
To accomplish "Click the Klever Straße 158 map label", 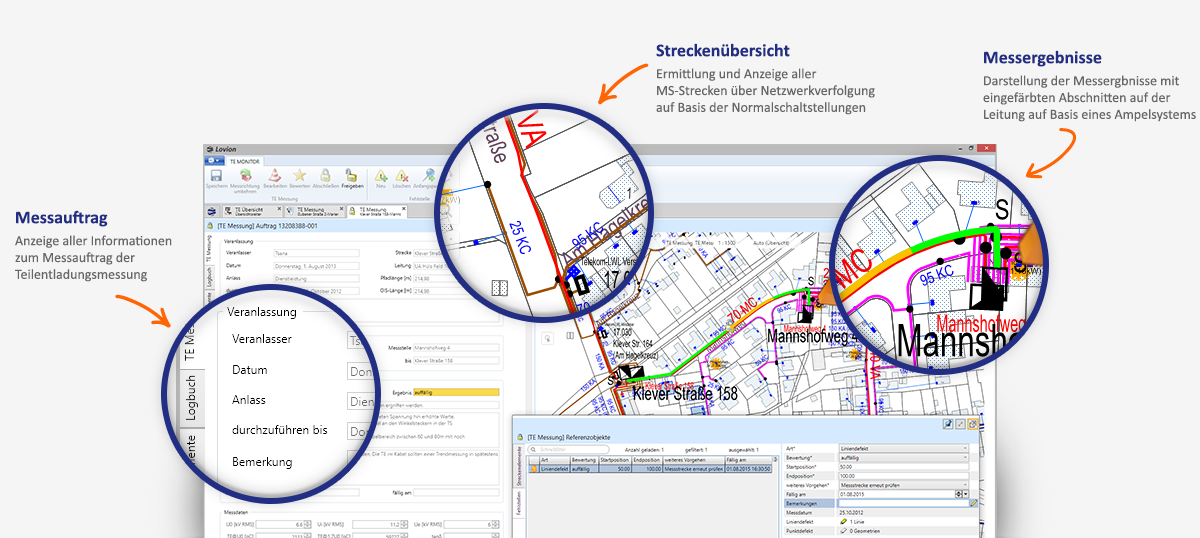I will pos(686,394).
